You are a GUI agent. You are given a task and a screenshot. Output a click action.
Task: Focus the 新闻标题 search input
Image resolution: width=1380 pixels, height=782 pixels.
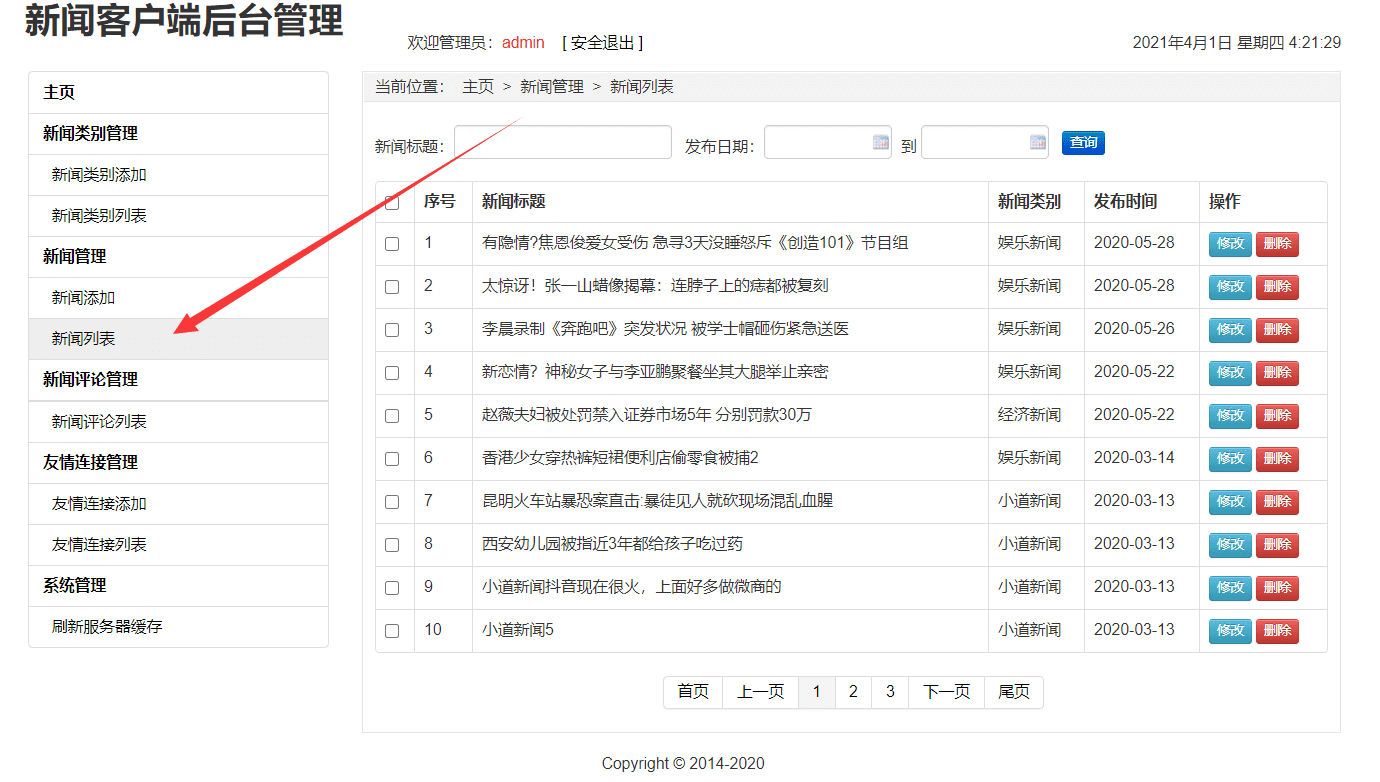click(563, 142)
